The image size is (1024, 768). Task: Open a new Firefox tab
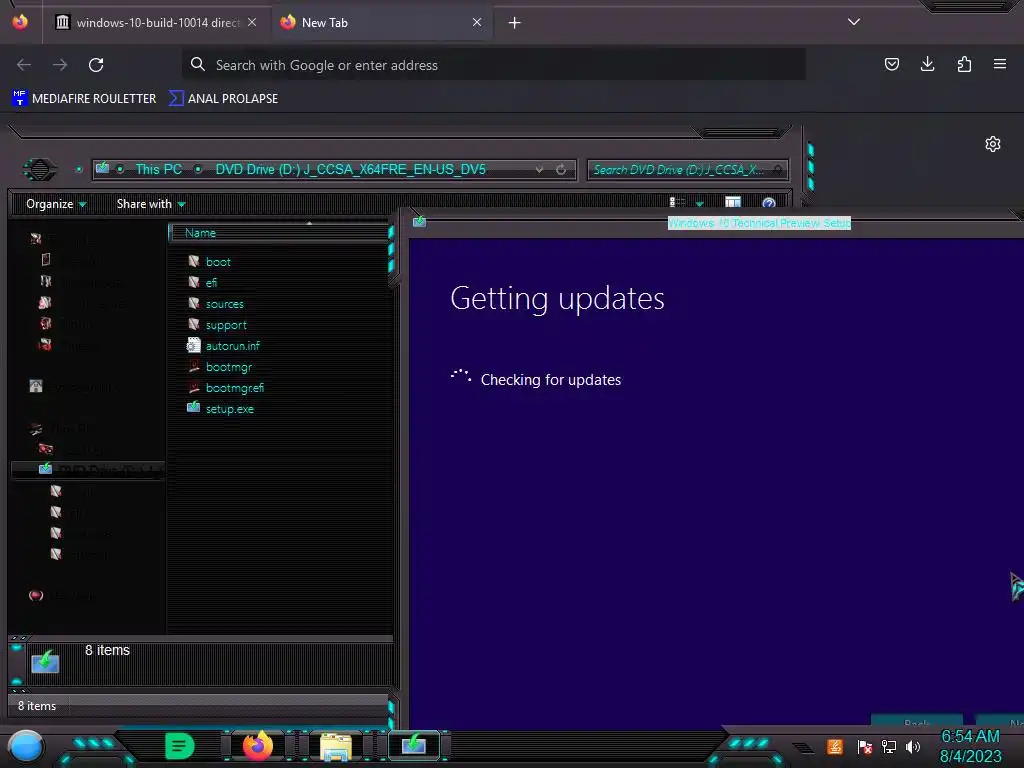(515, 23)
